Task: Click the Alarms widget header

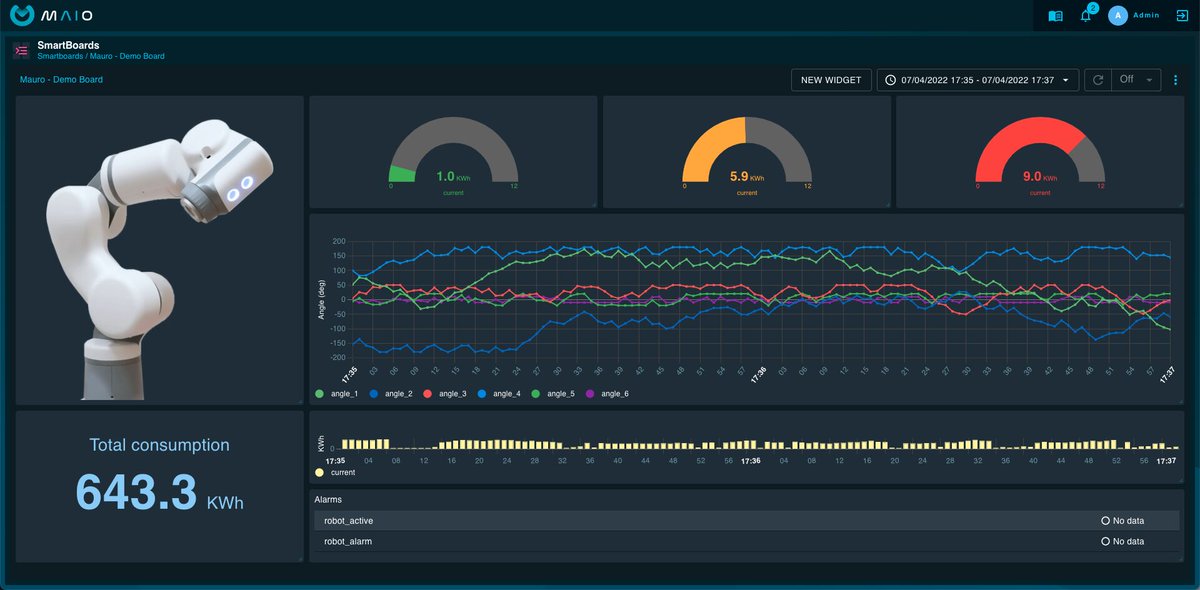Action: click(330, 498)
